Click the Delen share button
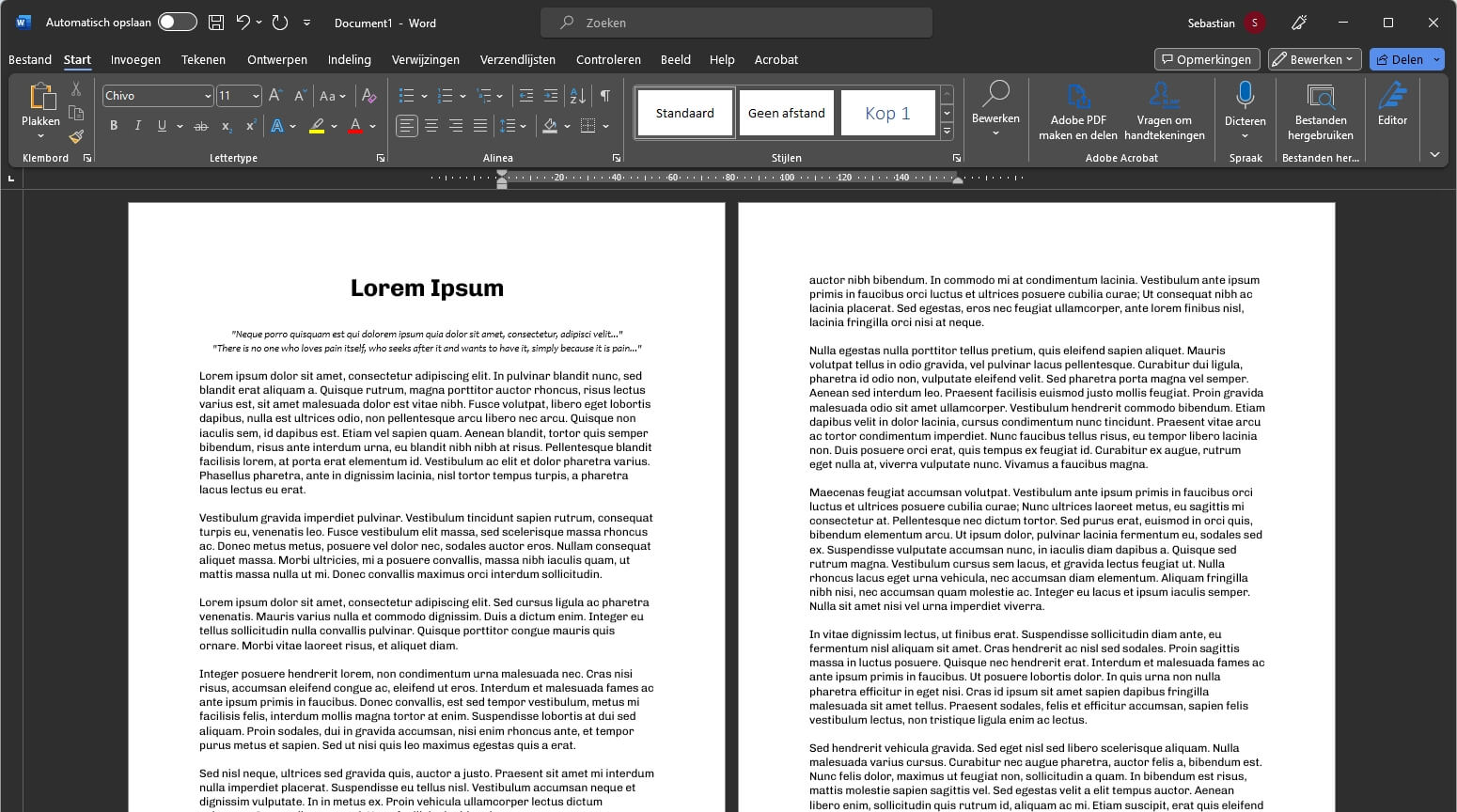Viewport: 1457px width, 812px height. click(1399, 59)
